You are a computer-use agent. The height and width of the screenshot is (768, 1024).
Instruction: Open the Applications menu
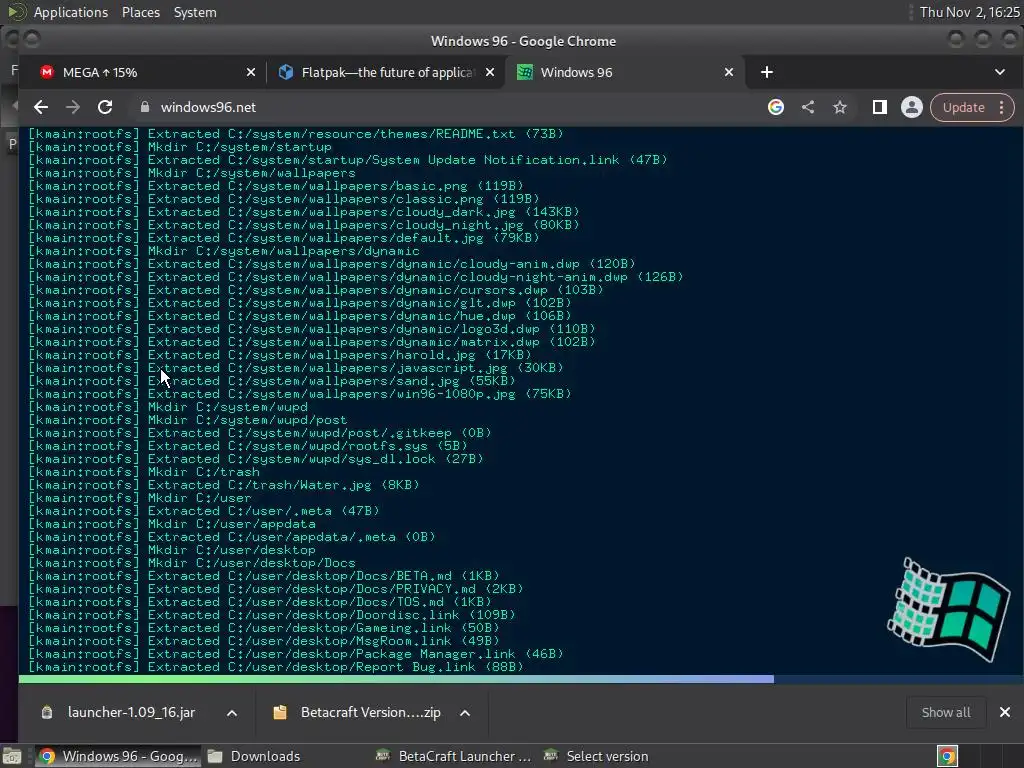[x=71, y=12]
